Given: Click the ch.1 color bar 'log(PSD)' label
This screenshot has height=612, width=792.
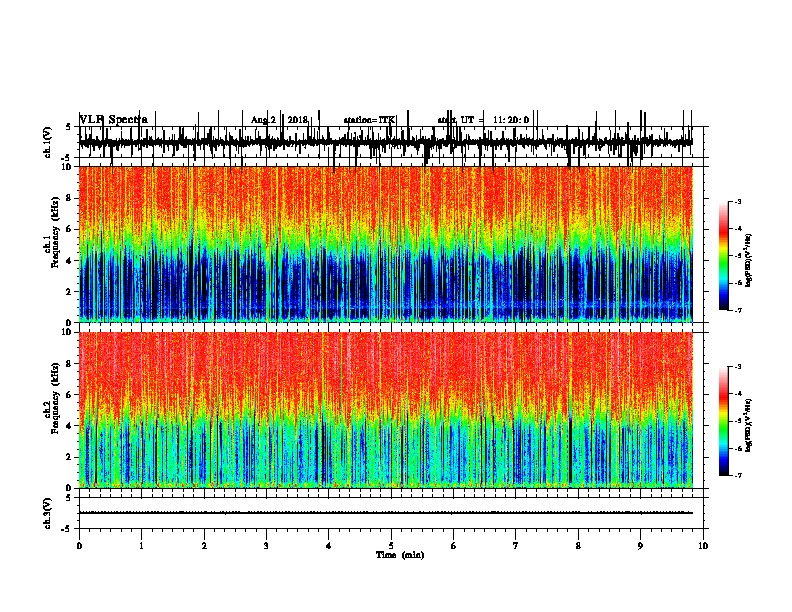Looking at the screenshot, I should [748, 260].
